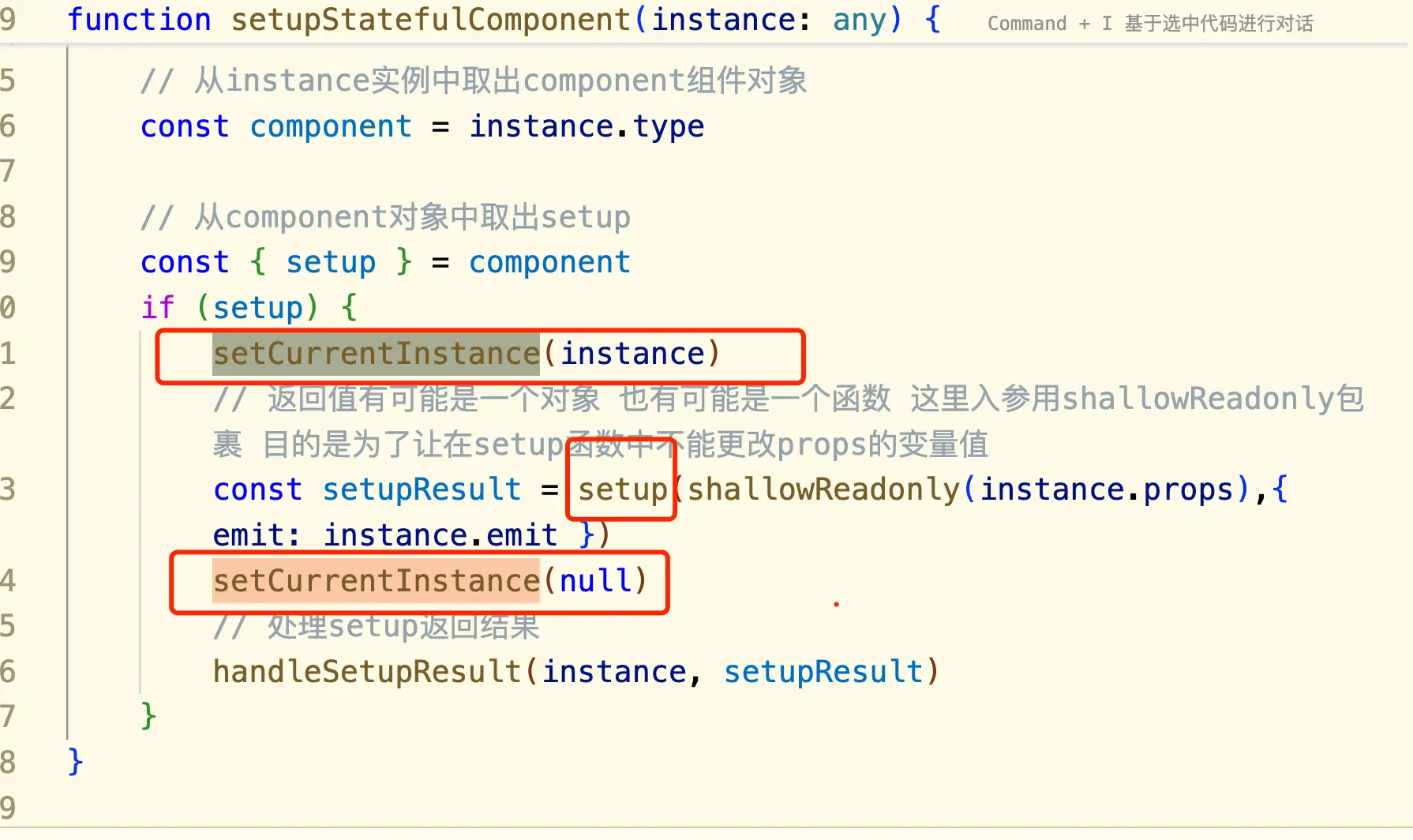
Task: Click the highlighted setCurrentInstance(instance) call
Action: click(x=467, y=354)
